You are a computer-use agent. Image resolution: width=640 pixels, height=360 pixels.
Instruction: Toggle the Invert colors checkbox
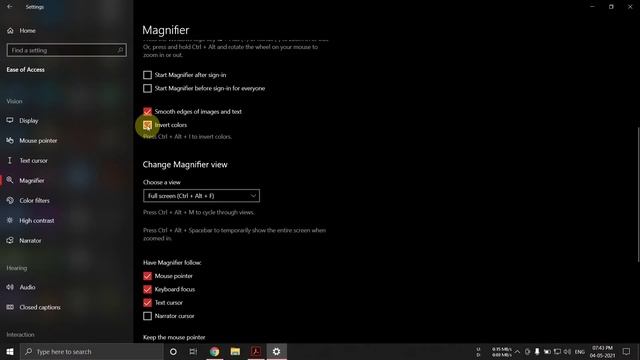coord(147,125)
